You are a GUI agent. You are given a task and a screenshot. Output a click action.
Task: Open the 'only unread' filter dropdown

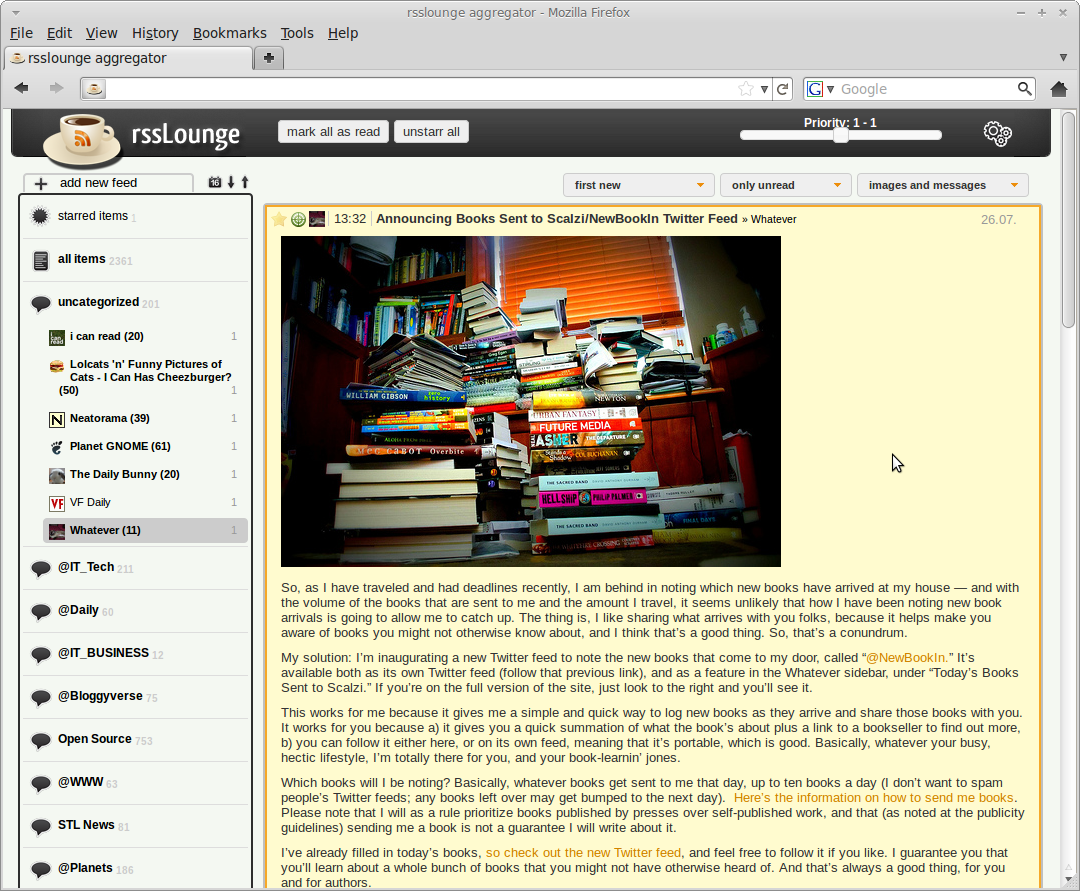(x=785, y=185)
